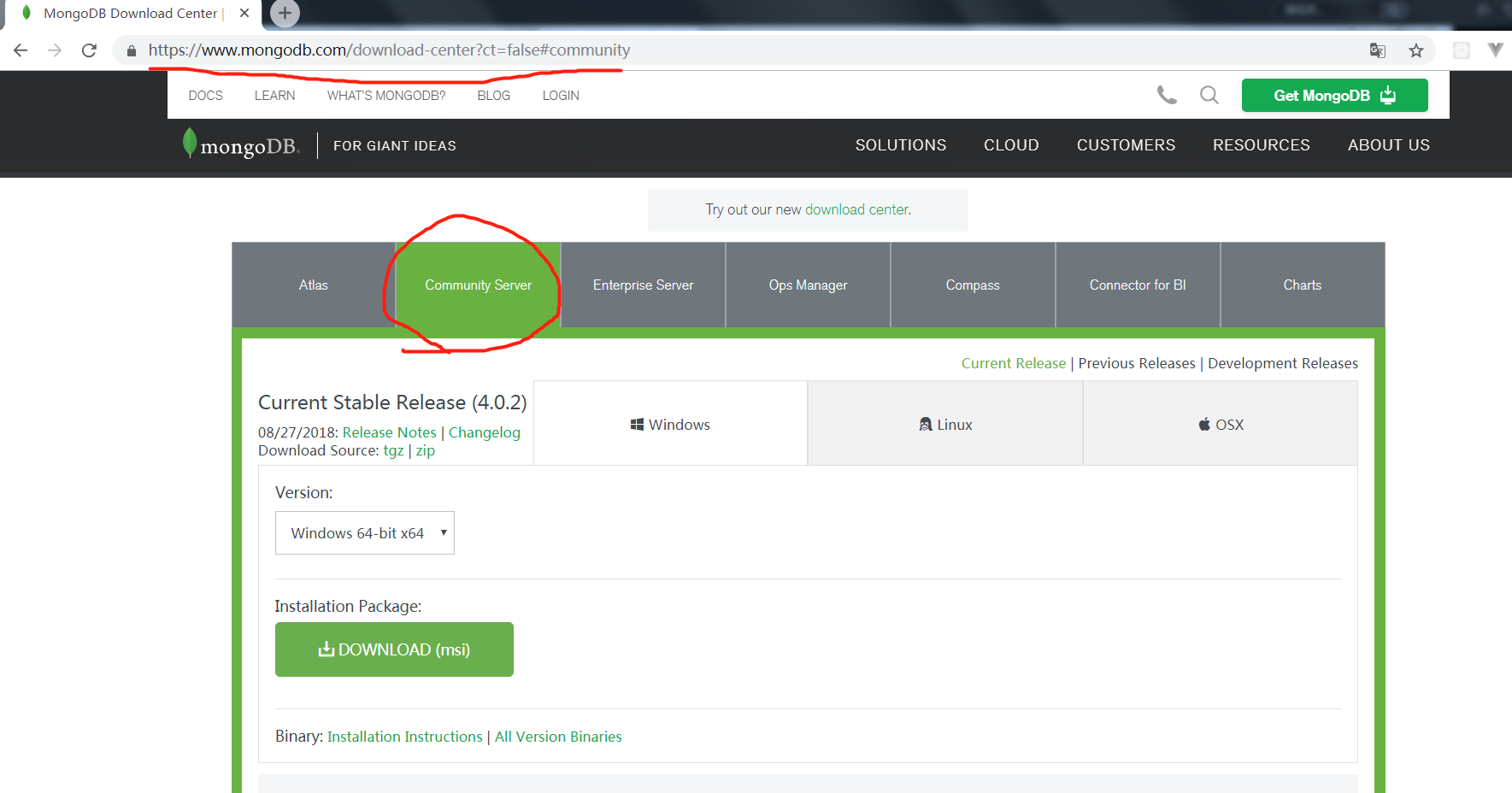Follow the new download center link
This screenshot has width=1512, height=793.
coord(856,209)
